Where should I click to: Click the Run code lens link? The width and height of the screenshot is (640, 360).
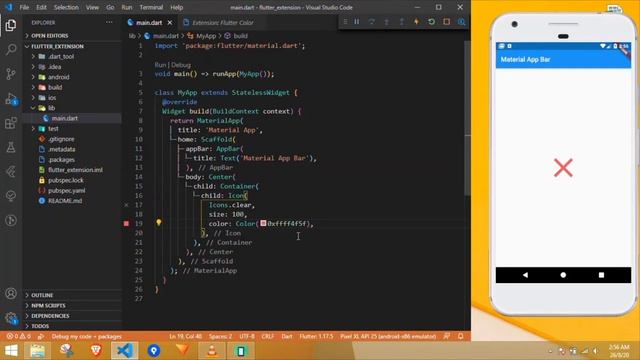tap(160, 65)
